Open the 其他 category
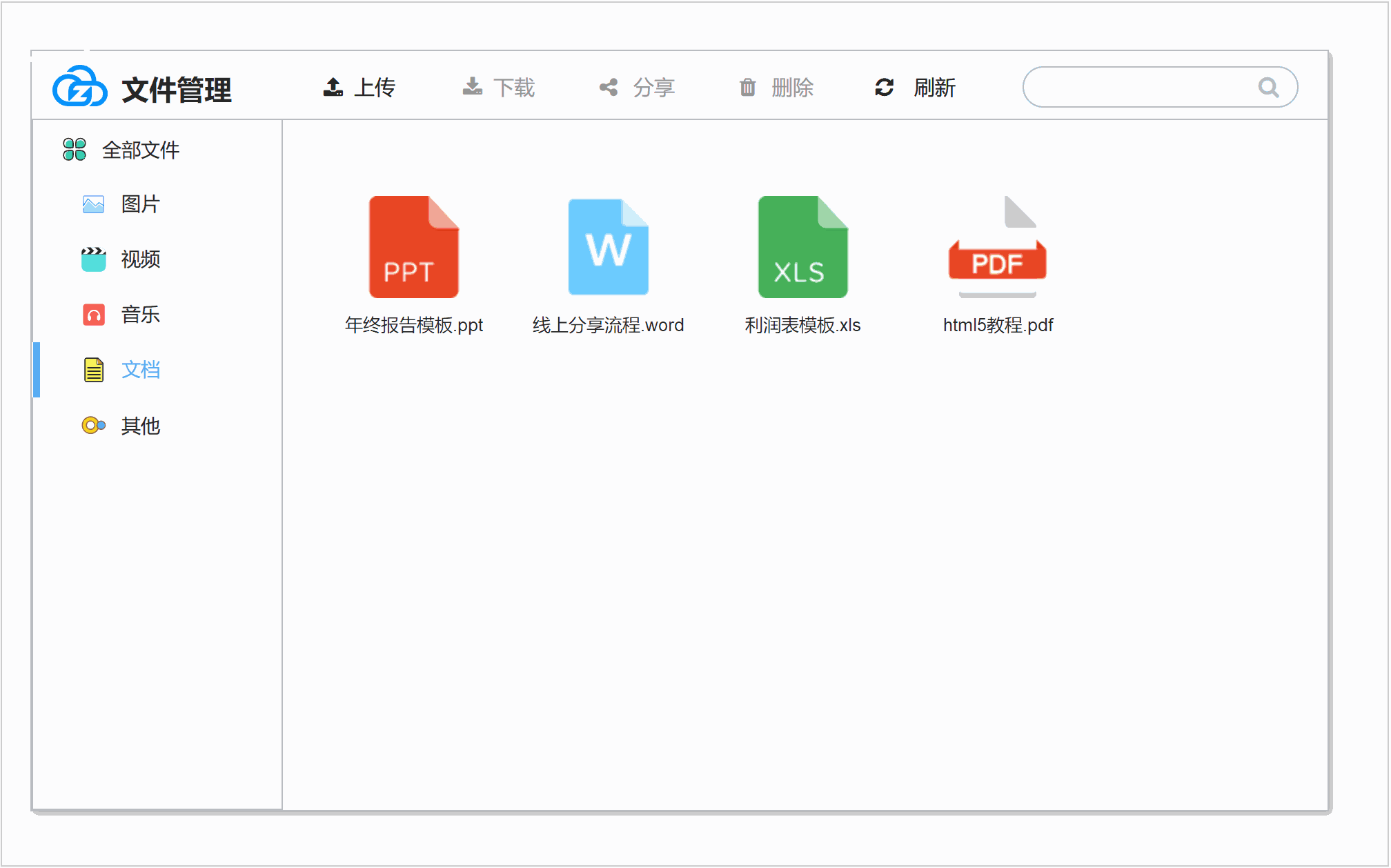This screenshot has width=1391, height=868. click(140, 426)
